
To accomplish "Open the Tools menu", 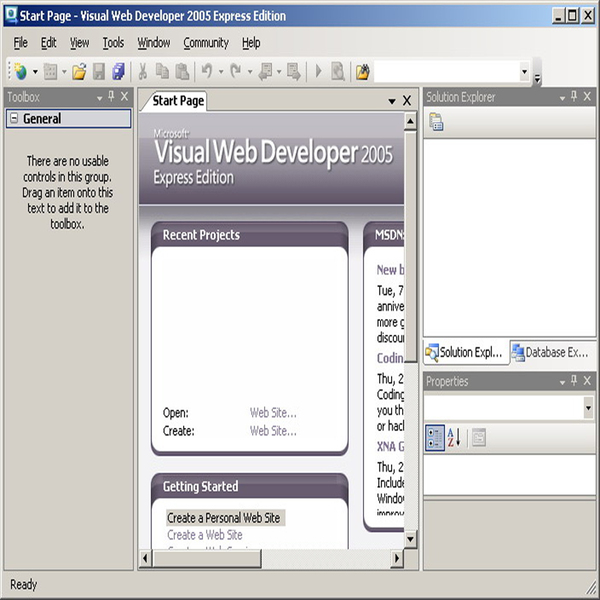I will pos(113,43).
